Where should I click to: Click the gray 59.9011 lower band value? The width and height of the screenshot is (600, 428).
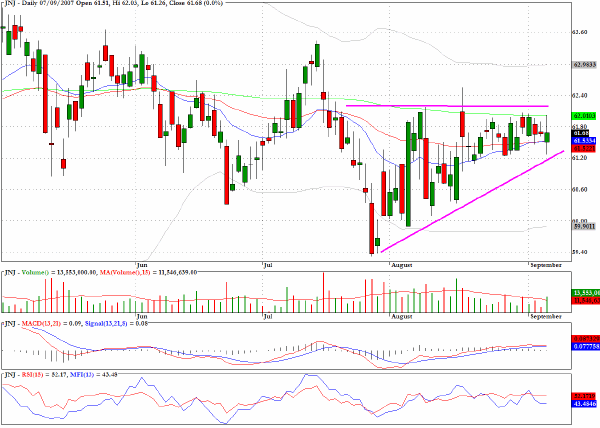click(585, 226)
